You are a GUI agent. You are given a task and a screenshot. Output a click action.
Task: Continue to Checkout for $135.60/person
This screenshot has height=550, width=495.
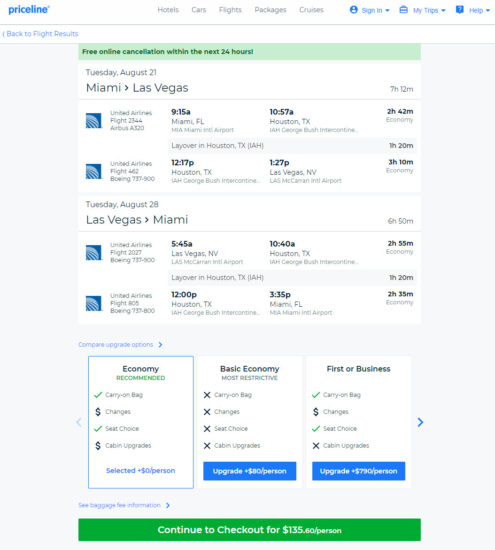tap(249, 530)
